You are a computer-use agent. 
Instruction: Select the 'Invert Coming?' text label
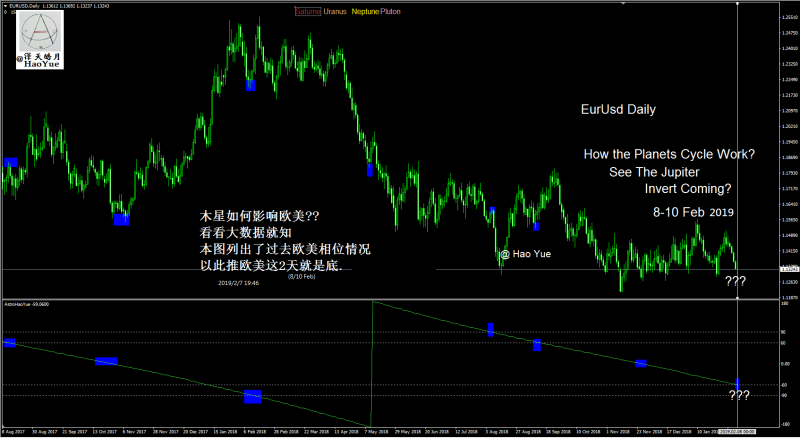click(x=688, y=189)
